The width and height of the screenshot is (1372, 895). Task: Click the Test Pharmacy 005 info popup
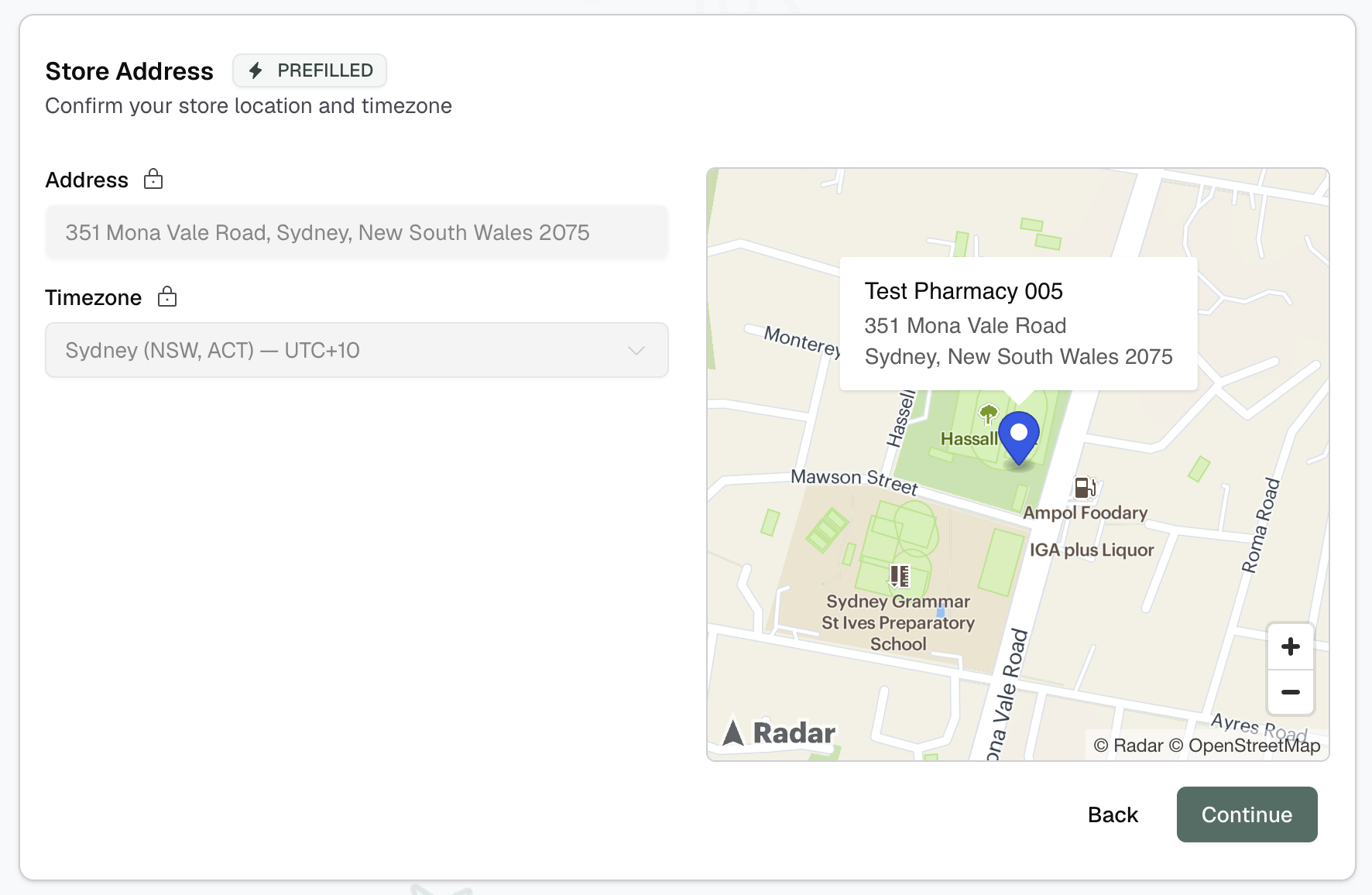[x=1017, y=323]
